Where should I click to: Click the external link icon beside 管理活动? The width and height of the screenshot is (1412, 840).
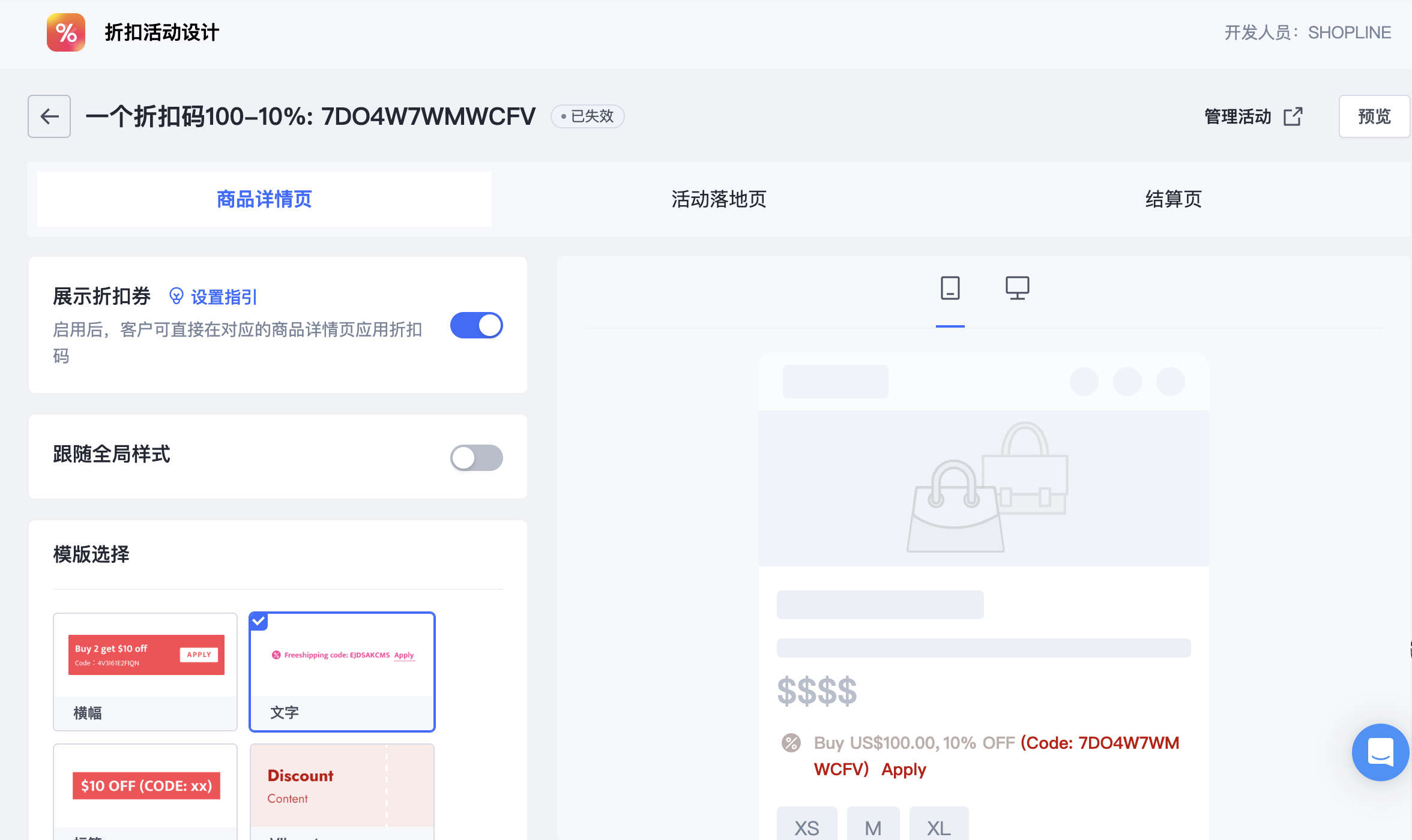(x=1293, y=116)
